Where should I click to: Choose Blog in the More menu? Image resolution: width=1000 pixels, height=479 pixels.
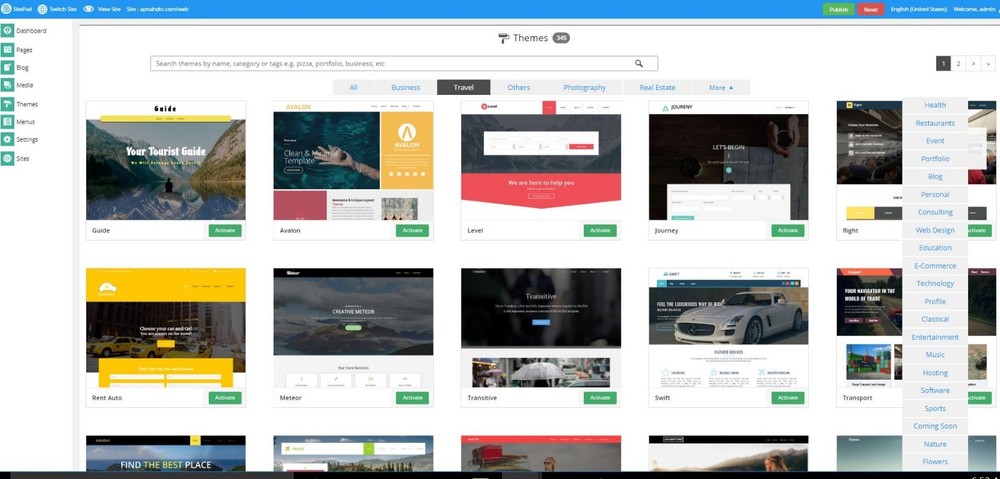[935, 177]
